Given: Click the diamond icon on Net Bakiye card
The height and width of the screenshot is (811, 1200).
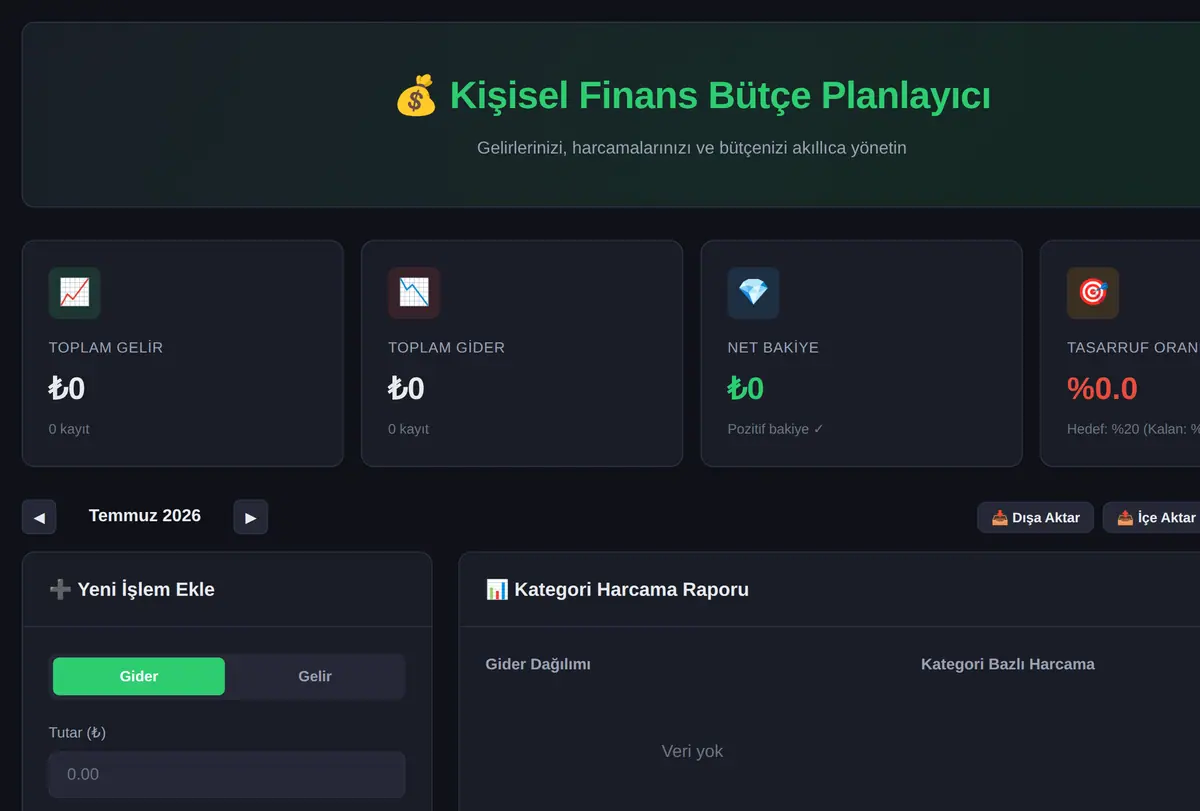Looking at the screenshot, I should coord(753,293).
